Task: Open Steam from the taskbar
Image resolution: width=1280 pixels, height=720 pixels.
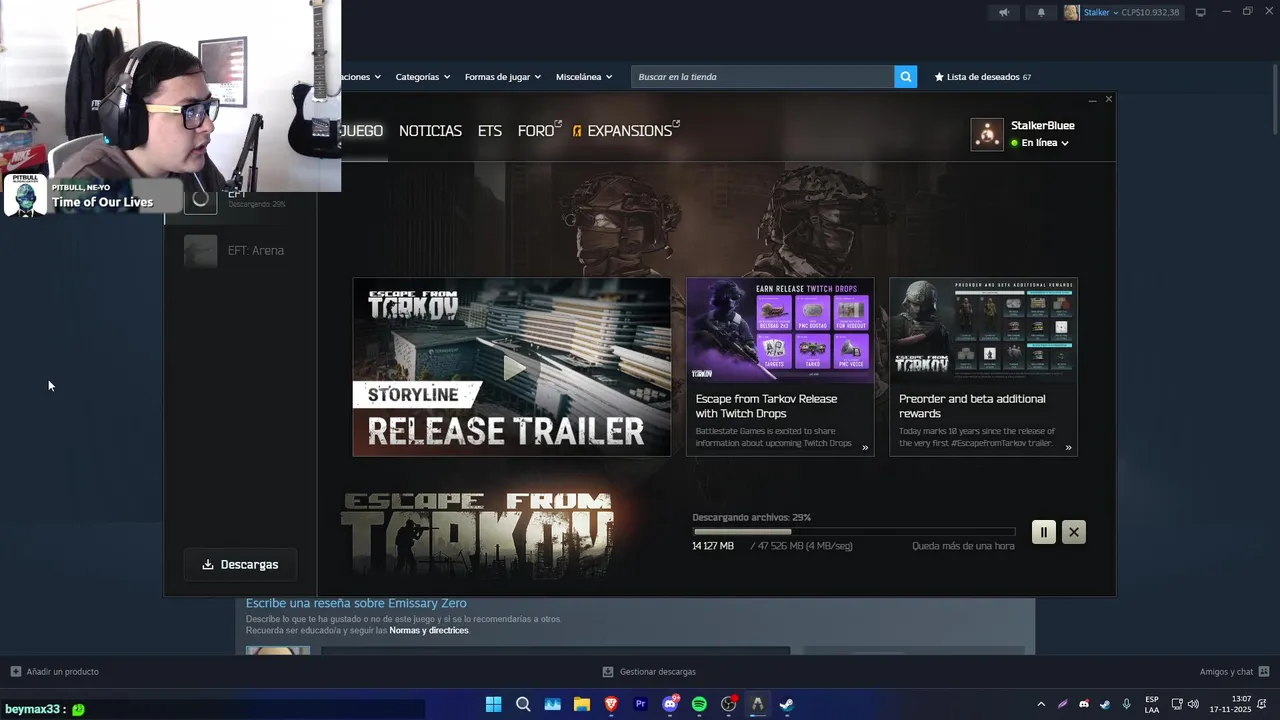Action: point(787,704)
